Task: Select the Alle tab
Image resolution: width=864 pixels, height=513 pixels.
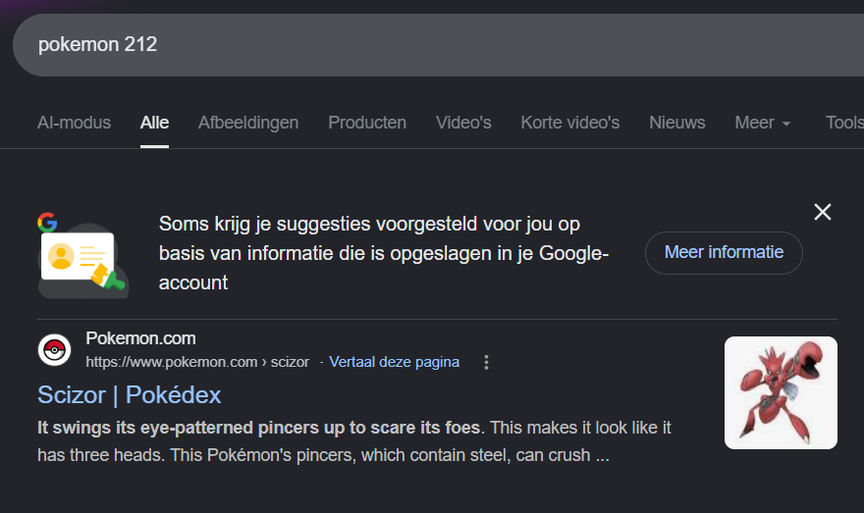Action: [154, 122]
